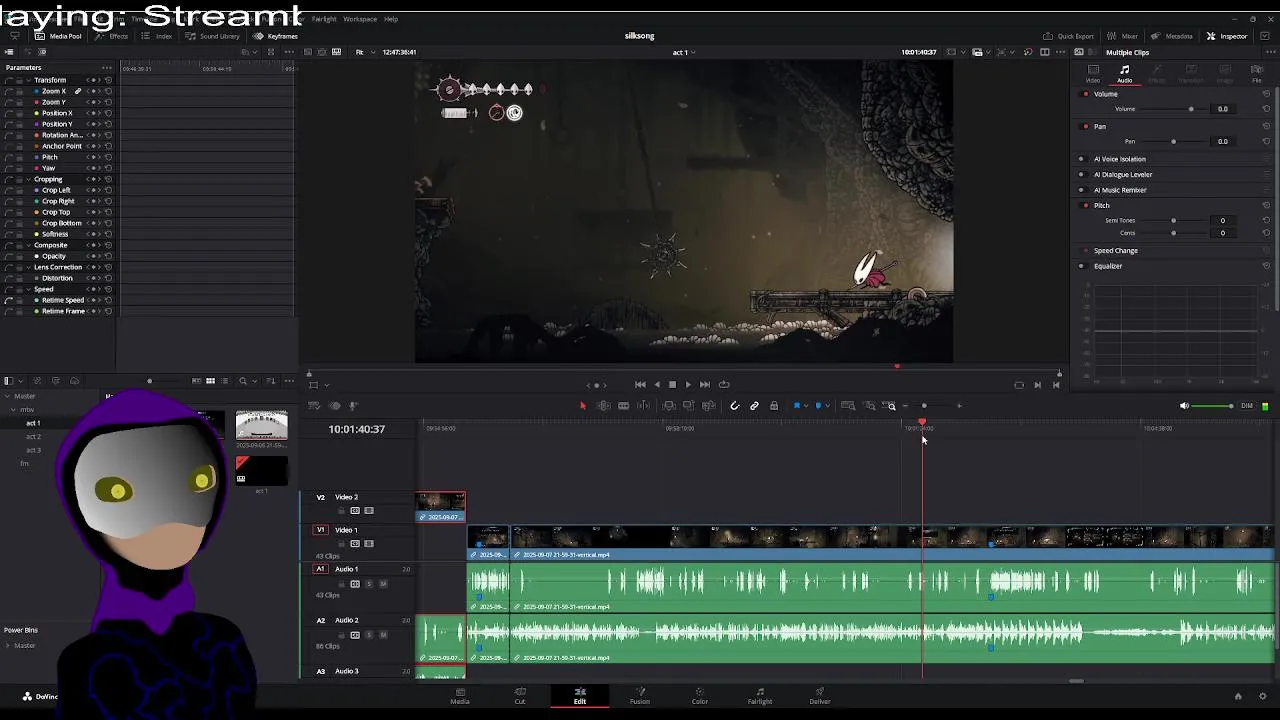1280x720 pixels.
Task: Switch to File tab in Inspector
Action: [1257, 74]
